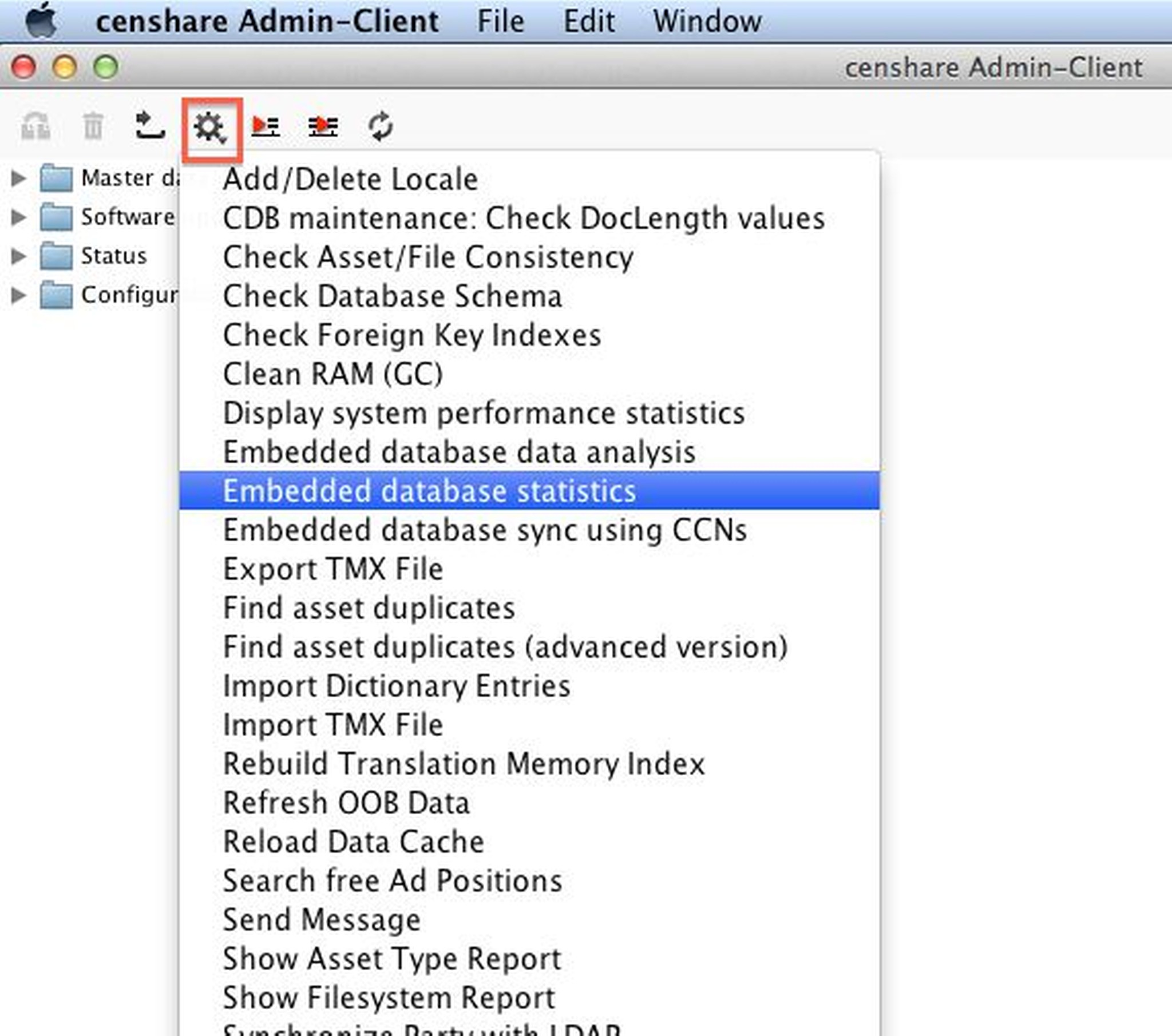Viewport: 1172px width, 1036px height.
Task: Expand the Master data folder
Action: 18,178
